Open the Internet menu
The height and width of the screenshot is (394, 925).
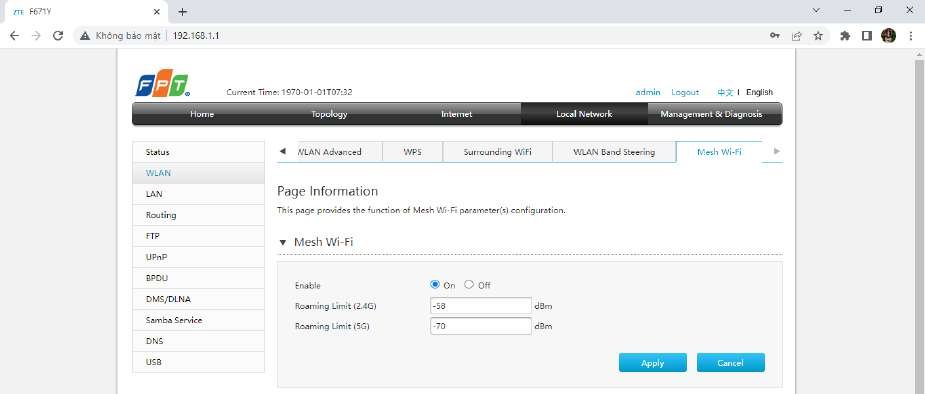[x=456, y=114]
